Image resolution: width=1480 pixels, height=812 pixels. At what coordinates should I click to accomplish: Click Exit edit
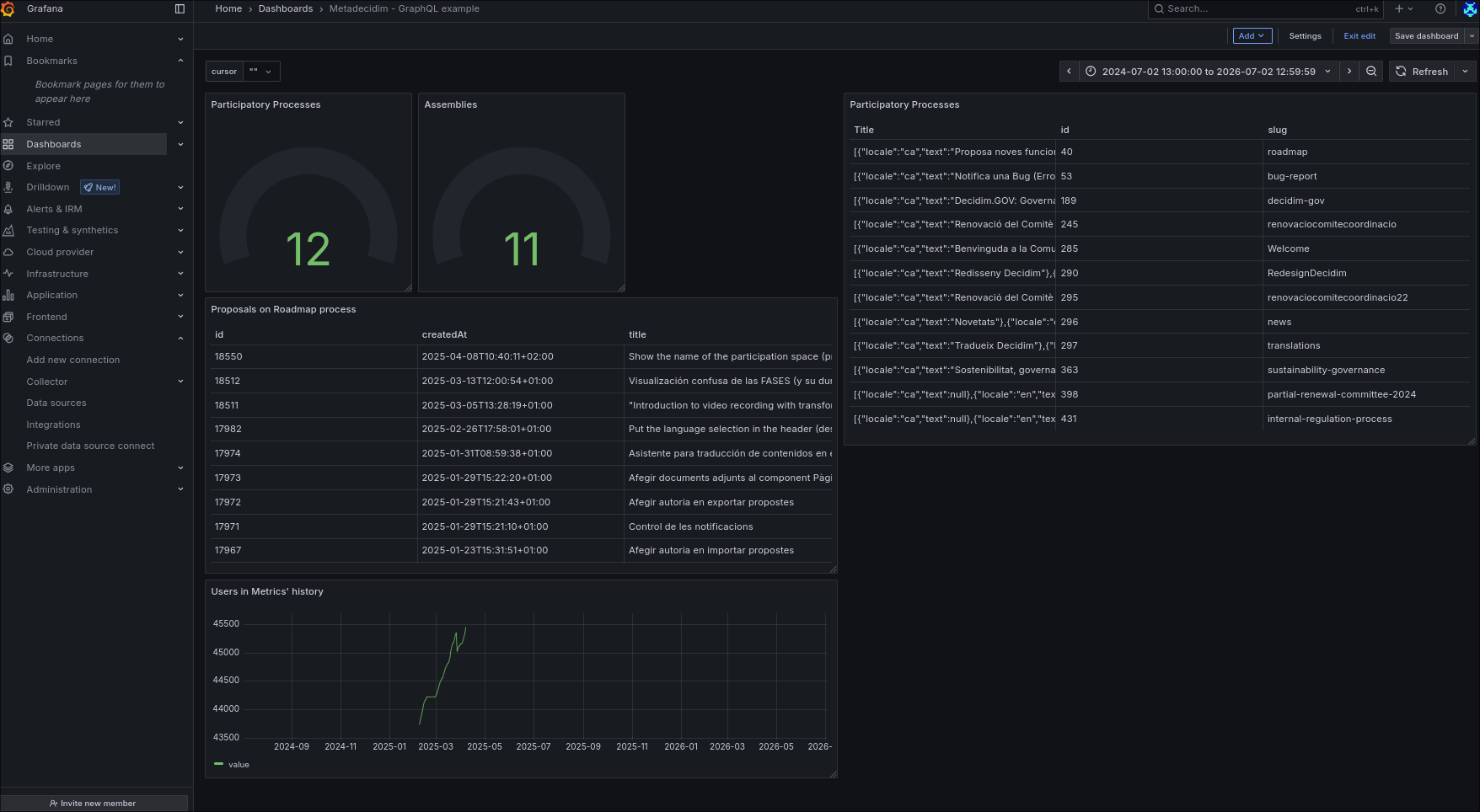1359,35
